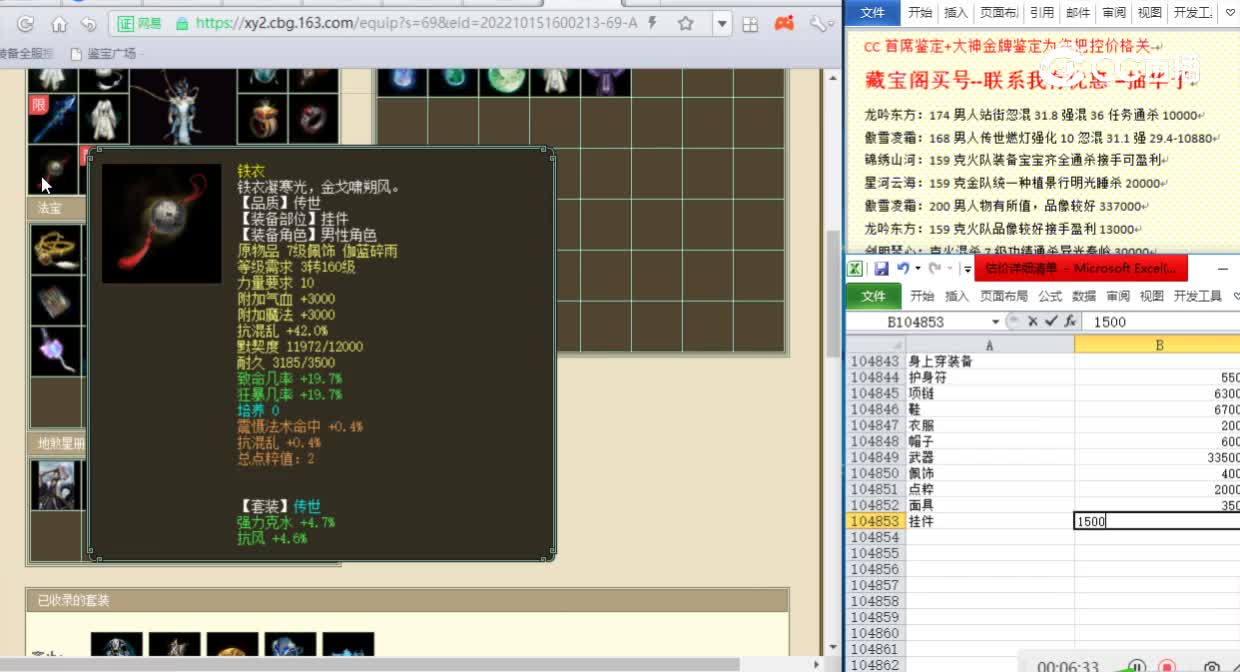Open the Word 审阅 ribbon tab
Image resolution: width=1240 pixels, height=672 pixels.
[x=1114, y=12]
